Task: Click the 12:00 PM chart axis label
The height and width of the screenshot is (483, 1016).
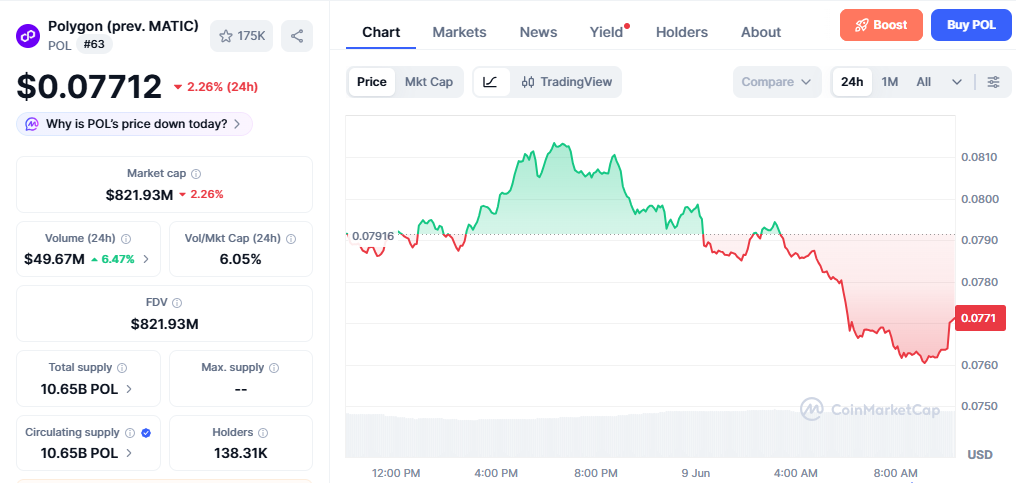Action: click(x=397, y=473)
